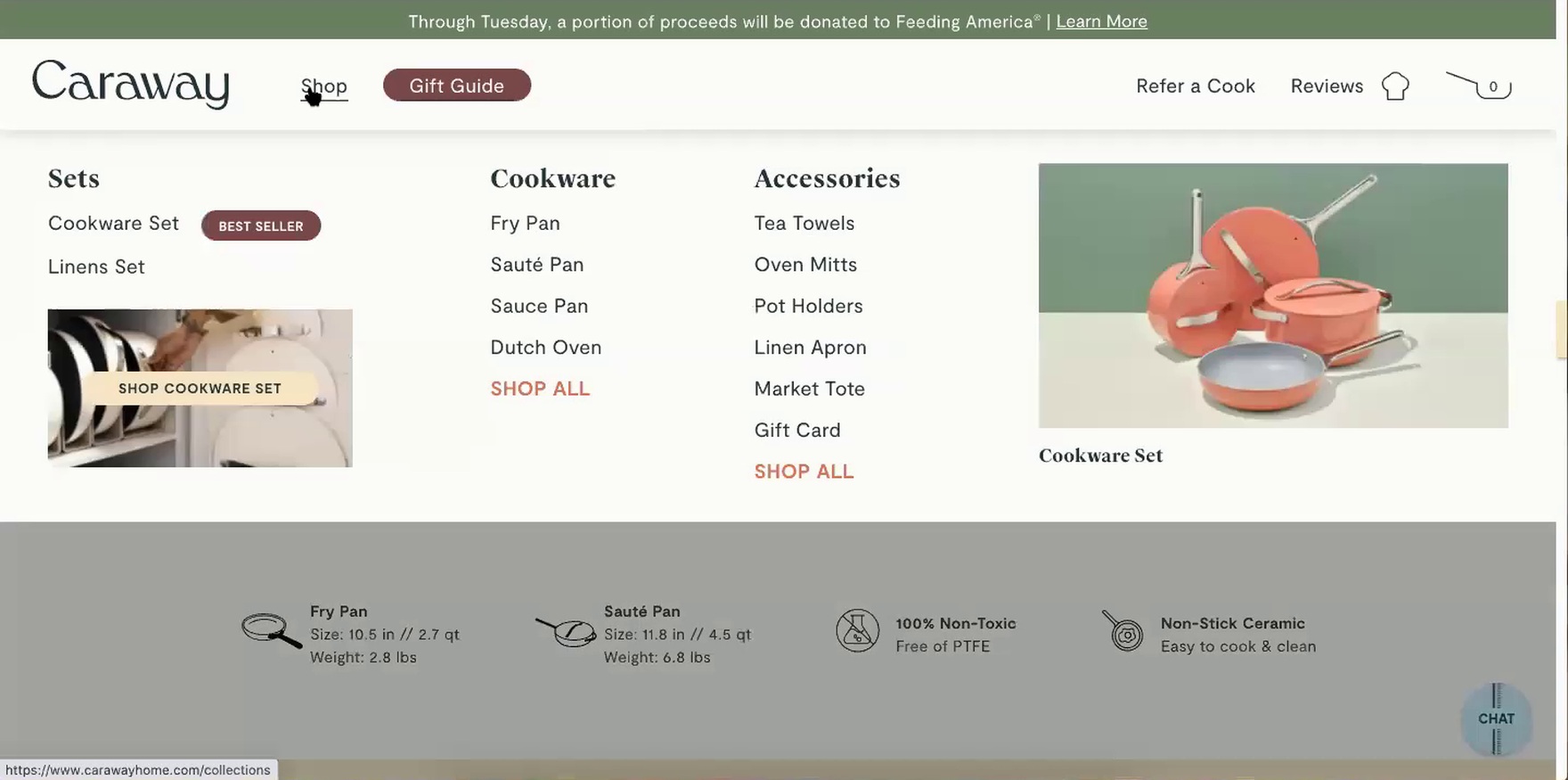This screenshot has width=1568, height=780.
Task: Click the coral Cookware Set image
Action: pos(1273,295)
